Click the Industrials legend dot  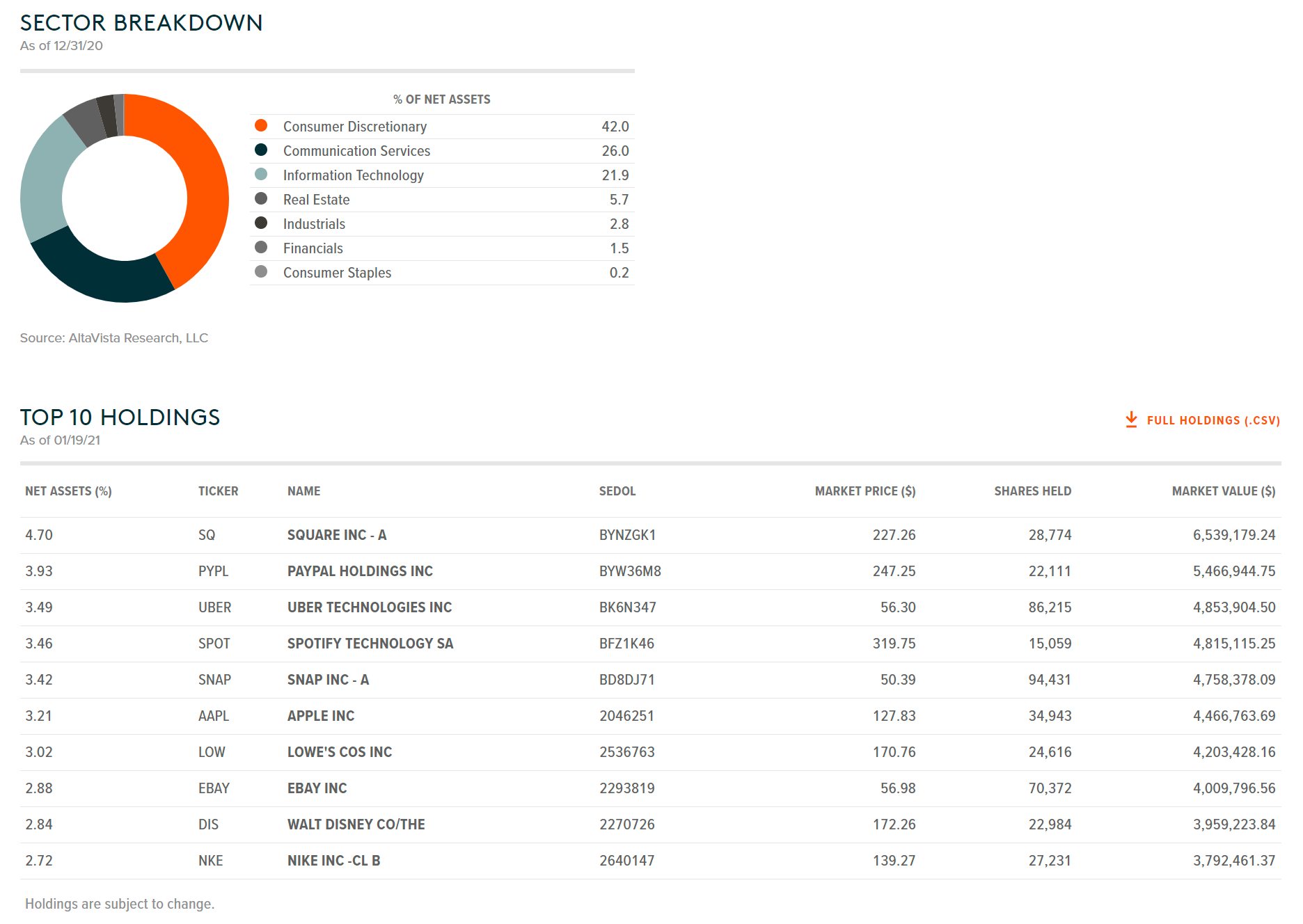(x=261, y=223)
